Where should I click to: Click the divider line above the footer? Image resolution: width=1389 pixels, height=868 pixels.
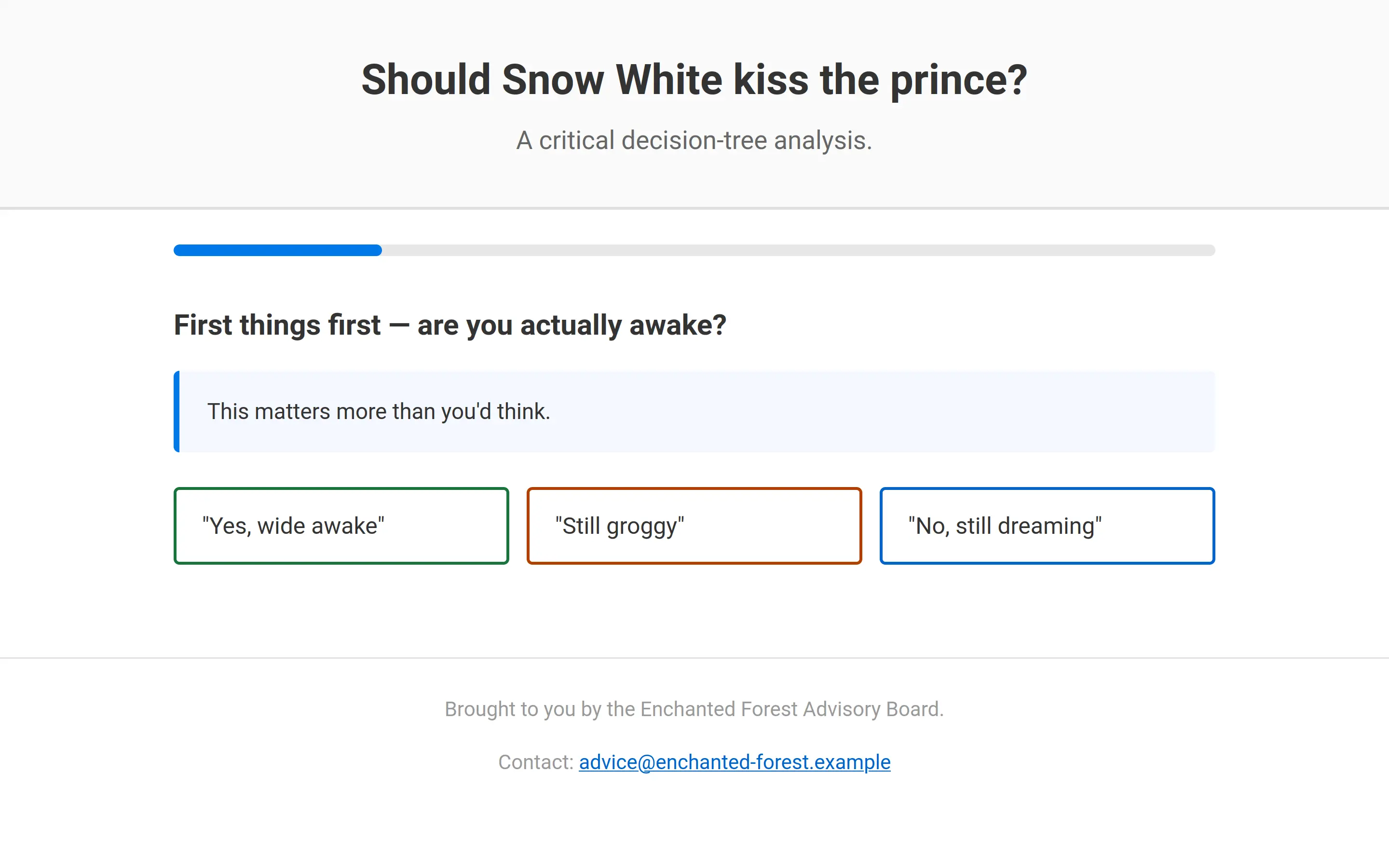694,658
